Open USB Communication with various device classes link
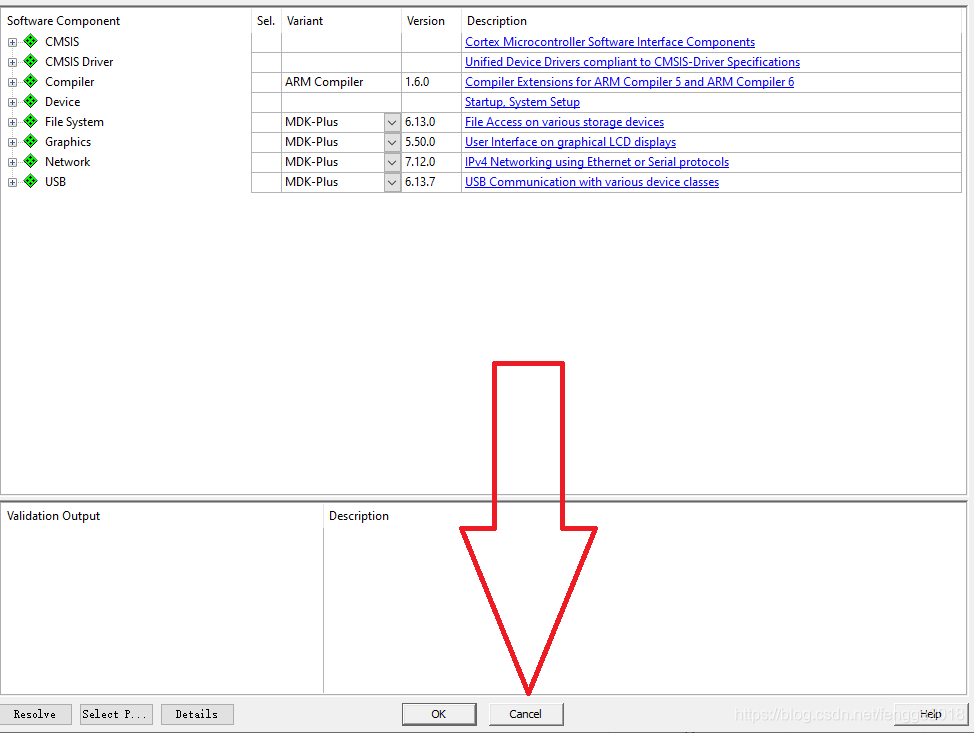This screenshot has height=733, width=974. (592, 181)
